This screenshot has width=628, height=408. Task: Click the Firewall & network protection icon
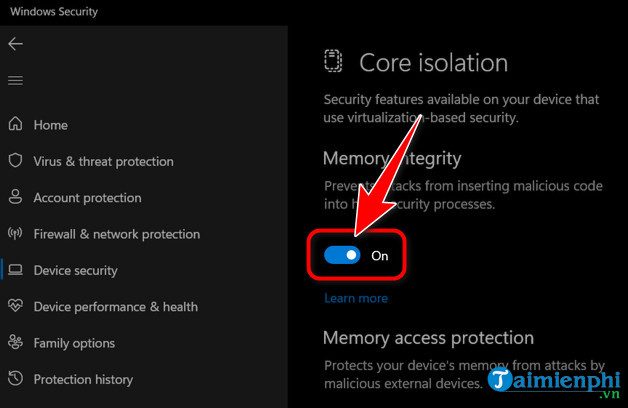point(15,234)
